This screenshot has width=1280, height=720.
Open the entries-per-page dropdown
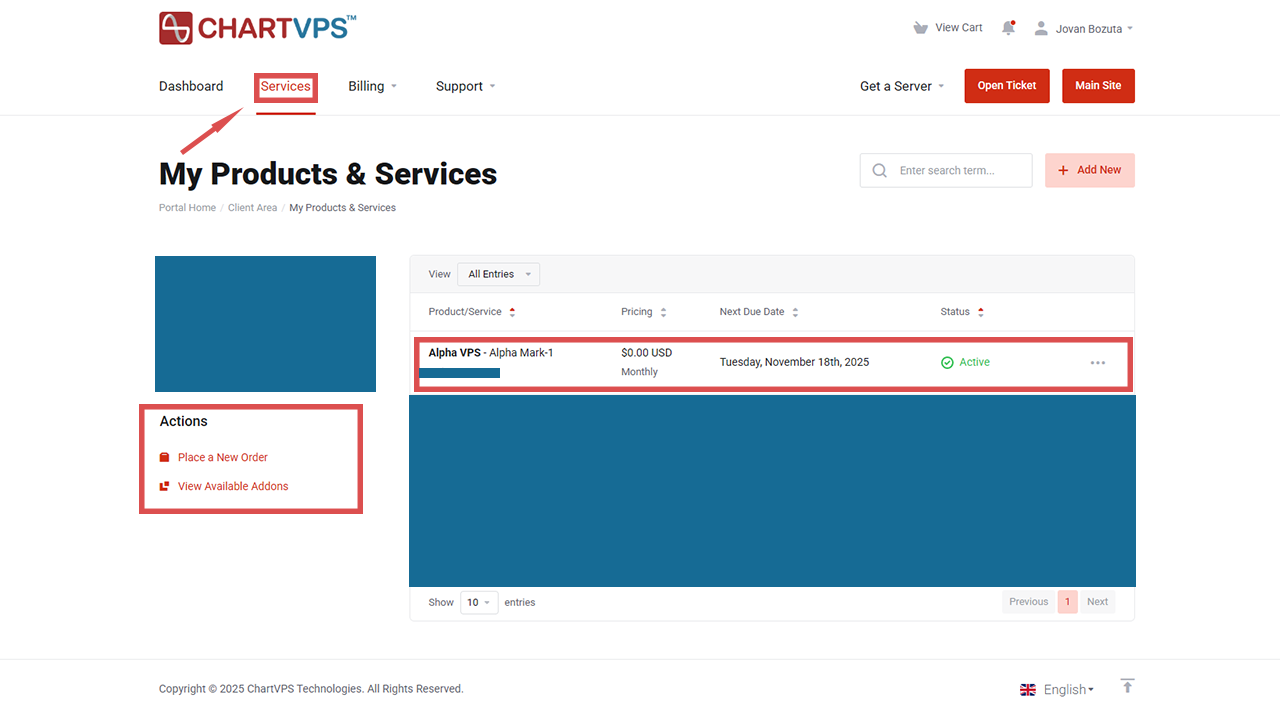[479, 603]
